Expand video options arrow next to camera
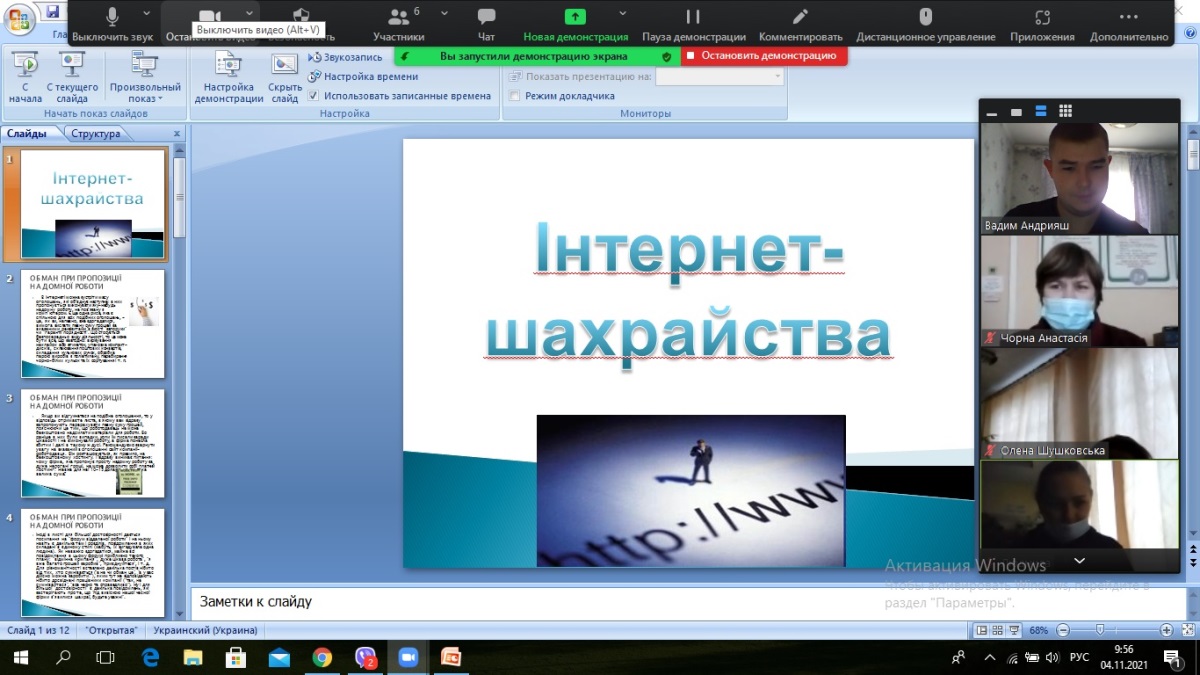This screenshot has height=675, width=1200. (x=249, y=14)
